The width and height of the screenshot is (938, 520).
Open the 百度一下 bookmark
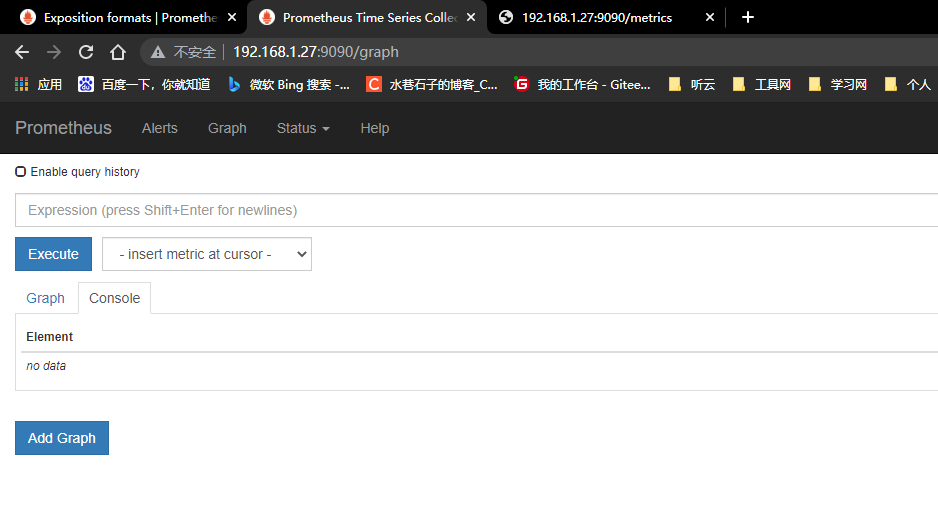[144, 84]
